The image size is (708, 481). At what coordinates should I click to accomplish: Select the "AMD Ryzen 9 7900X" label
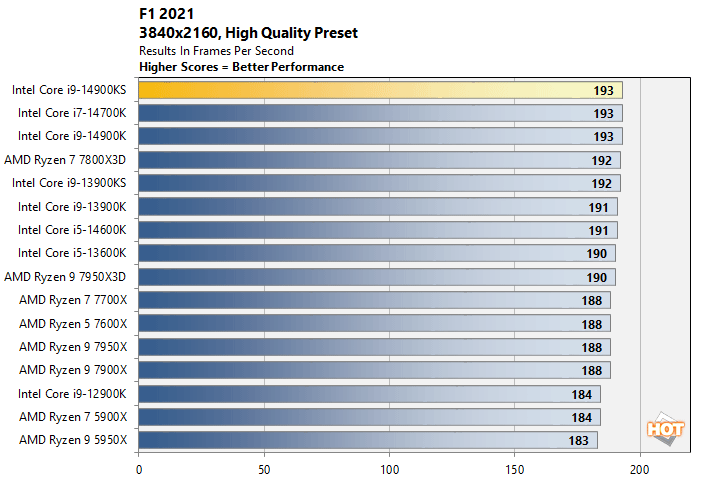(x=73, y=370)
